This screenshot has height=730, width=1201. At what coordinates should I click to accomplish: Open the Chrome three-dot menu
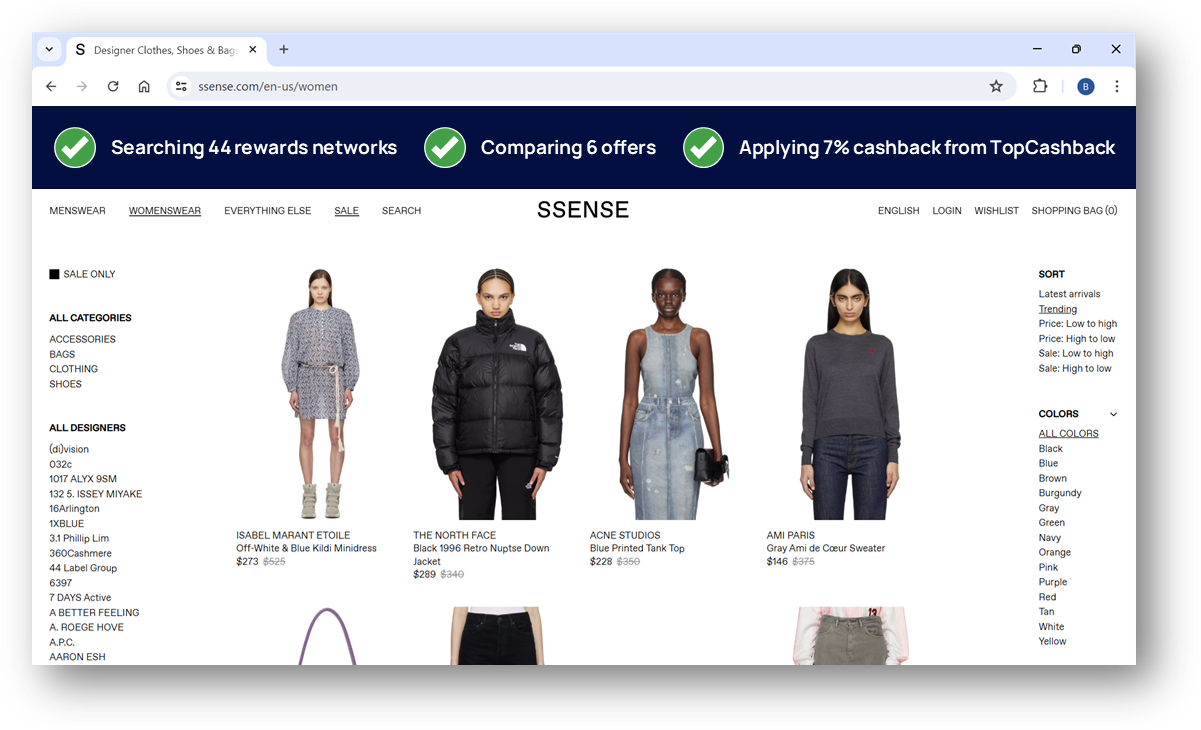coord(1117,87)
